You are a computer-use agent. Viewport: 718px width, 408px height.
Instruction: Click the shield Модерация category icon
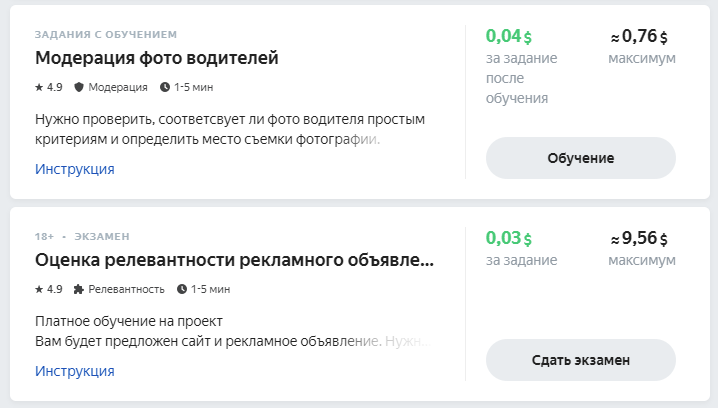79,87
